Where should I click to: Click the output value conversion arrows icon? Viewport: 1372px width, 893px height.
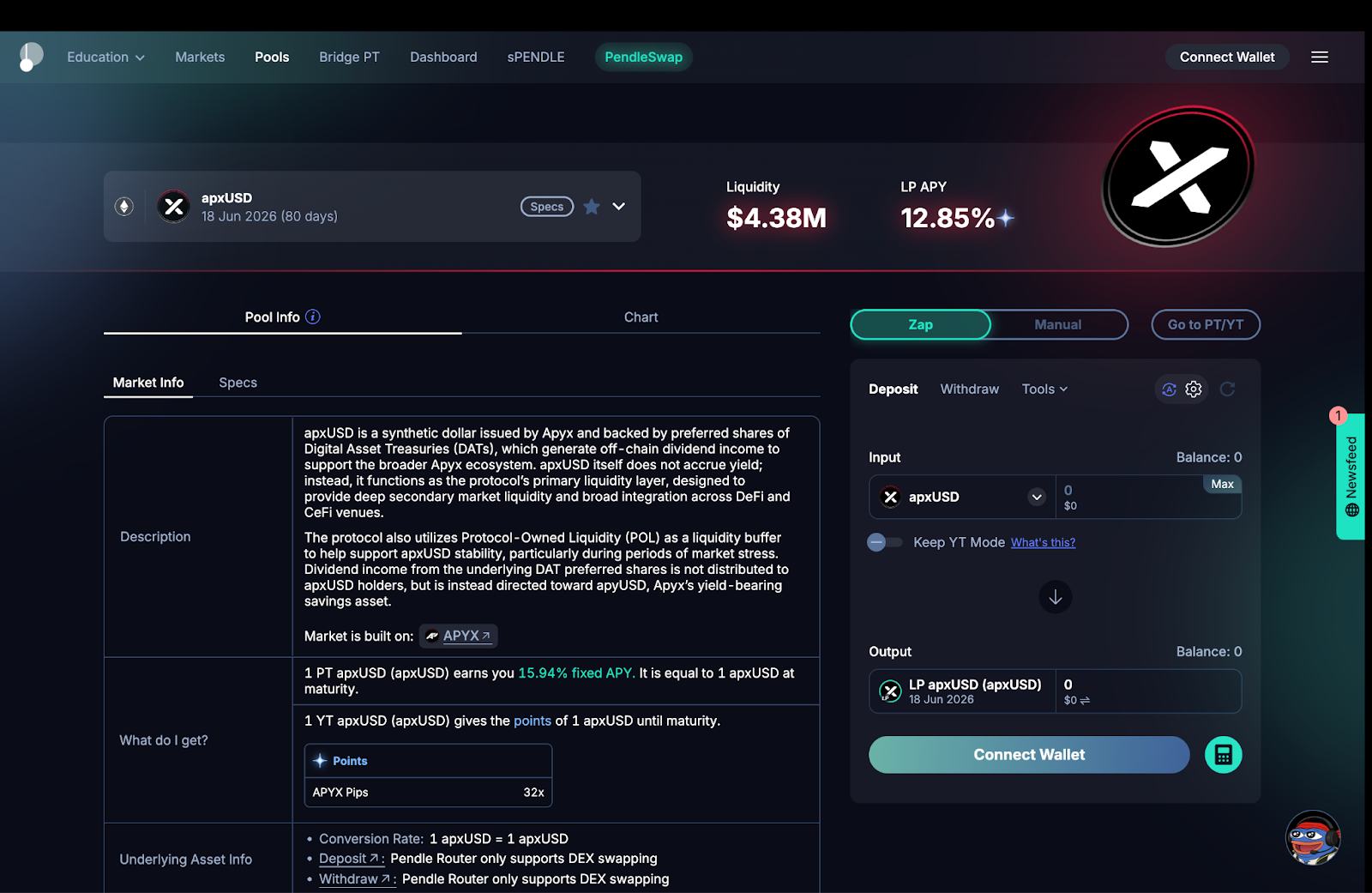tap(1085, 701)
